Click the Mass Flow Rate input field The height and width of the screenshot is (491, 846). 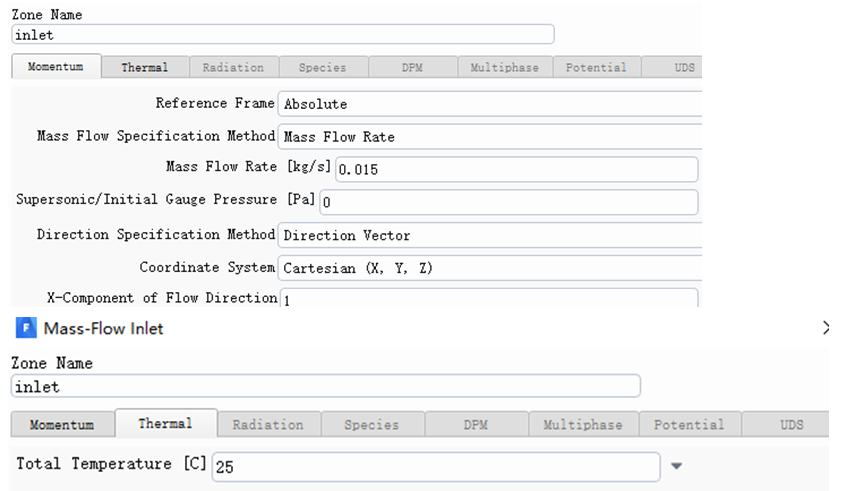(x=516, y=169)
